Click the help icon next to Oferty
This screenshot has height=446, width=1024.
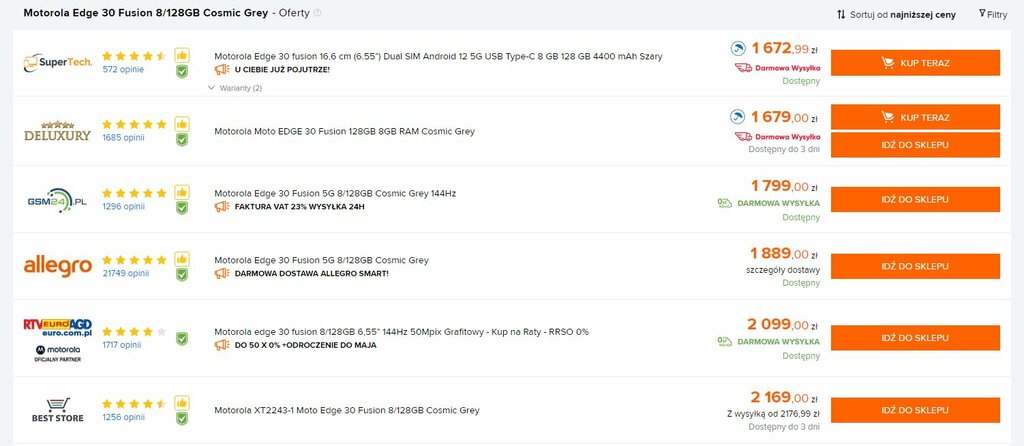317,13
